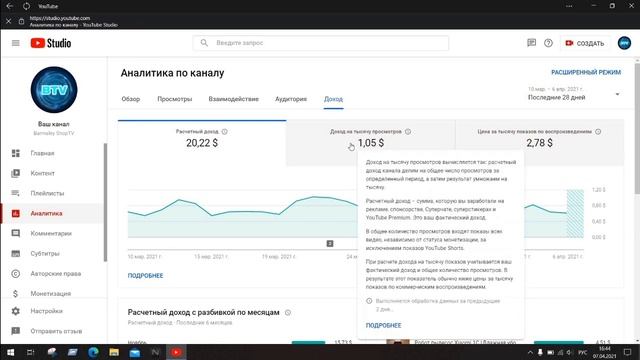Open Task View on the taskbar
This screenshot has width=640, height=360.
click(31, 352)
